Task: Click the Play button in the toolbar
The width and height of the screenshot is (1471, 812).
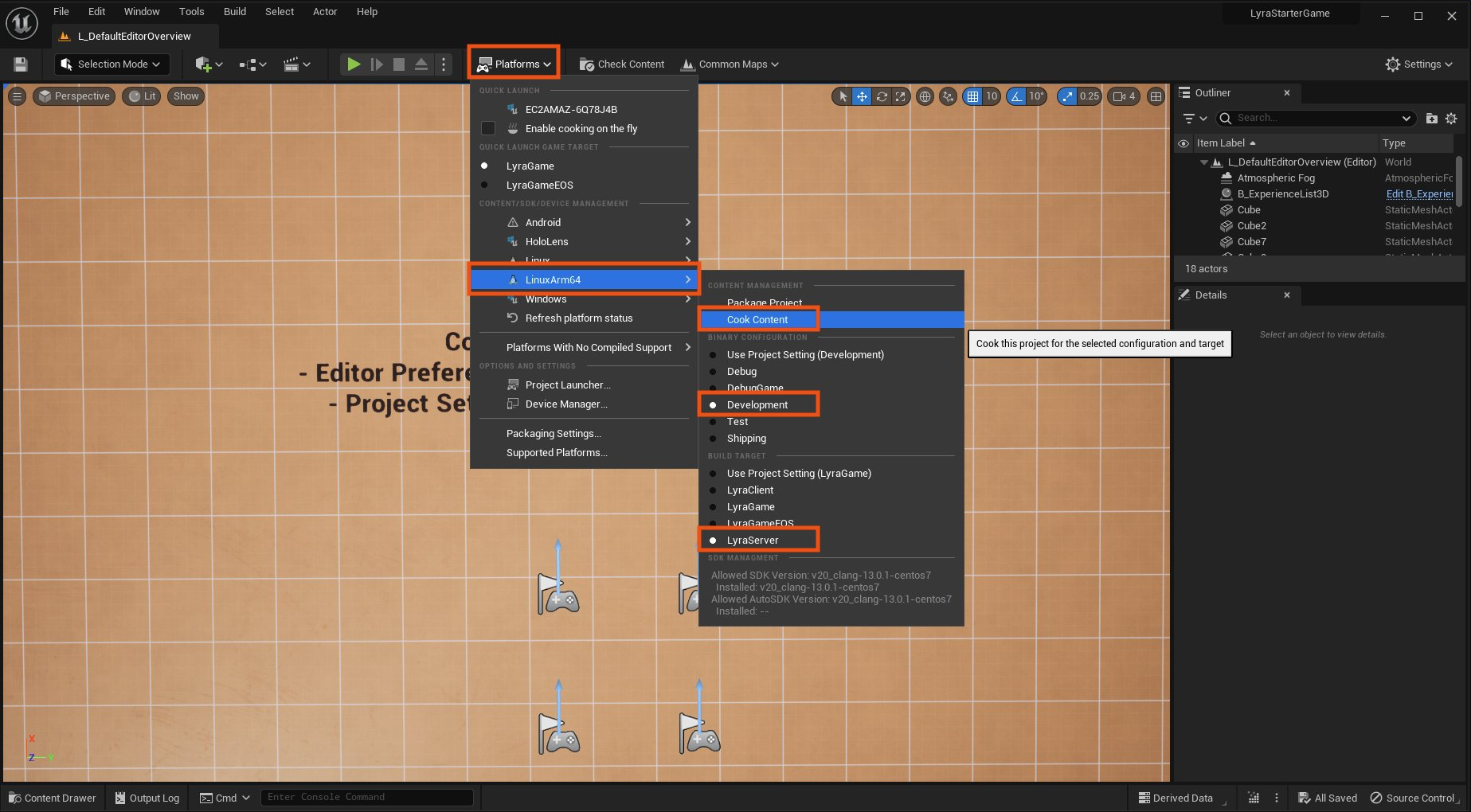Action: point(354,64)
